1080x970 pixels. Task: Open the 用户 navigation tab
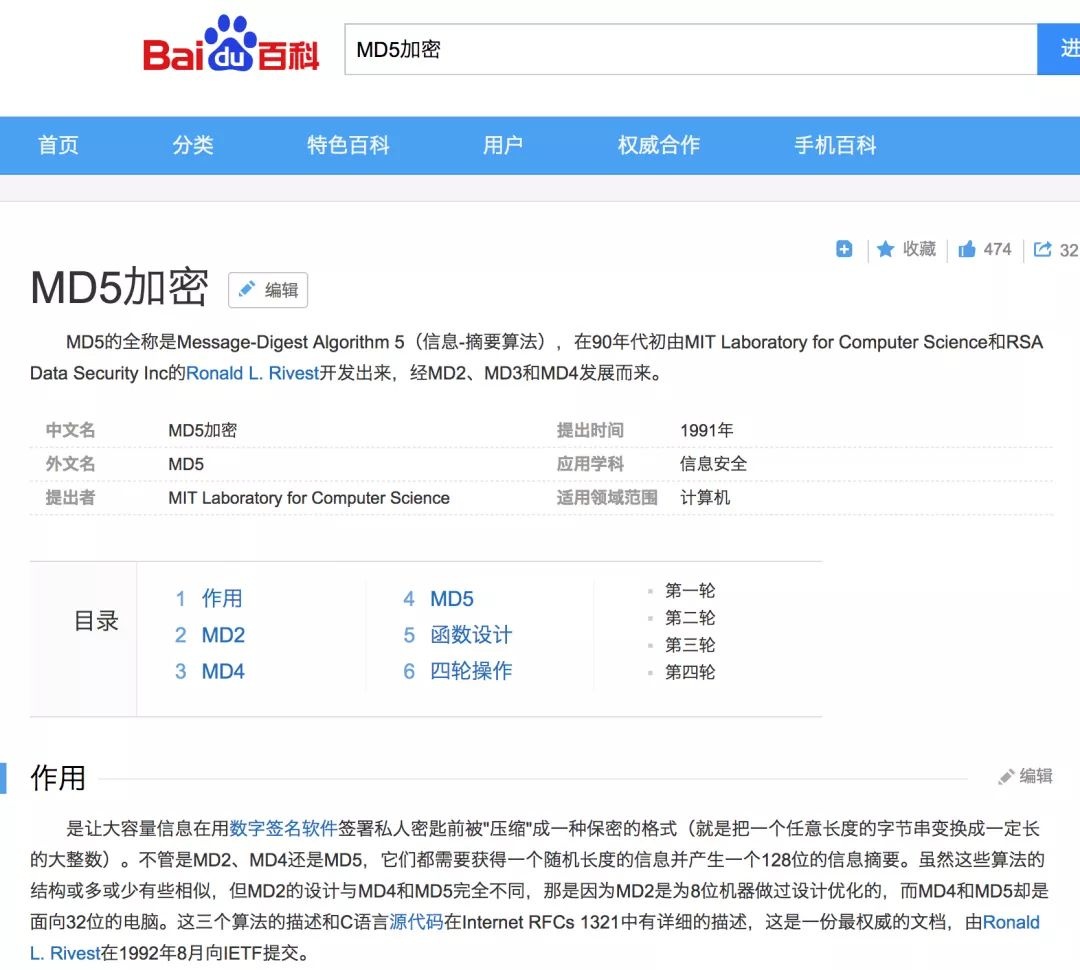tap(503, 145)
